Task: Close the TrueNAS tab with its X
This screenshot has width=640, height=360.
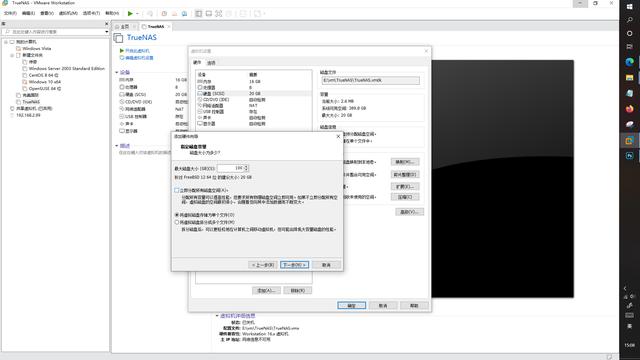Action: coord(168,27)
